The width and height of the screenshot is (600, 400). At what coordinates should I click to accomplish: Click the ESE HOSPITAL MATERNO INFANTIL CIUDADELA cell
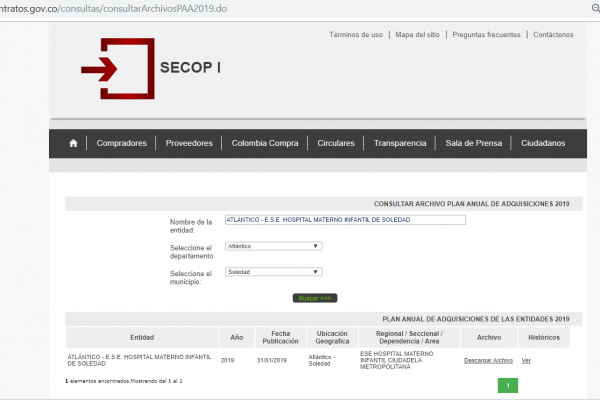(397, 360)
